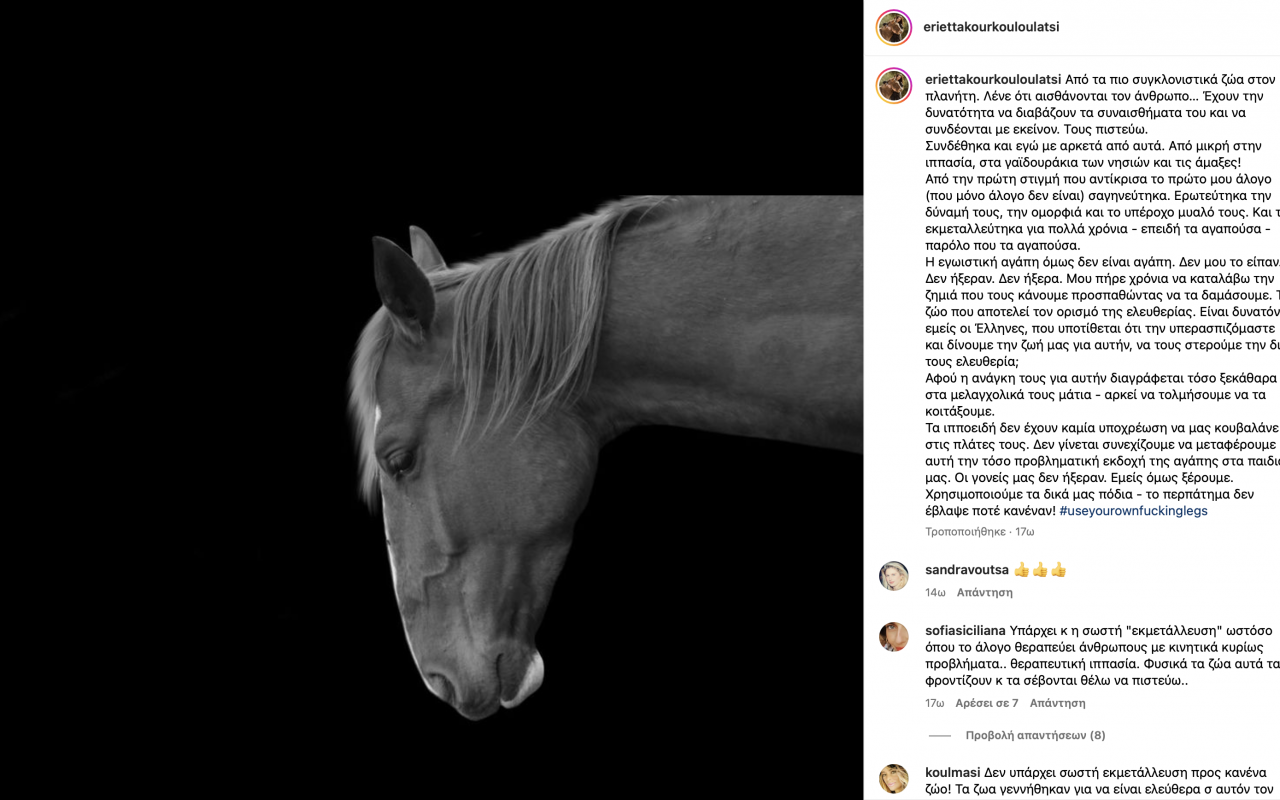The image size is (1280, 800).
Task: Click the eriettakourkouloulatsi username in the caption
Action: point(993,78)
